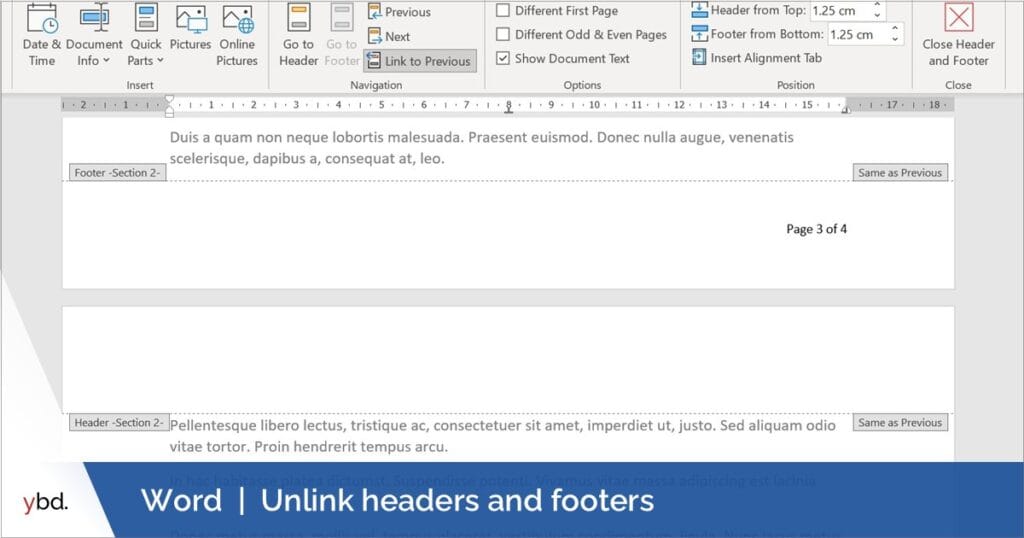Image resolution: width=1024 pixels, height=538 pixels.
Task: Click the greyed Go to Footer button
Action: coord(342,35)
